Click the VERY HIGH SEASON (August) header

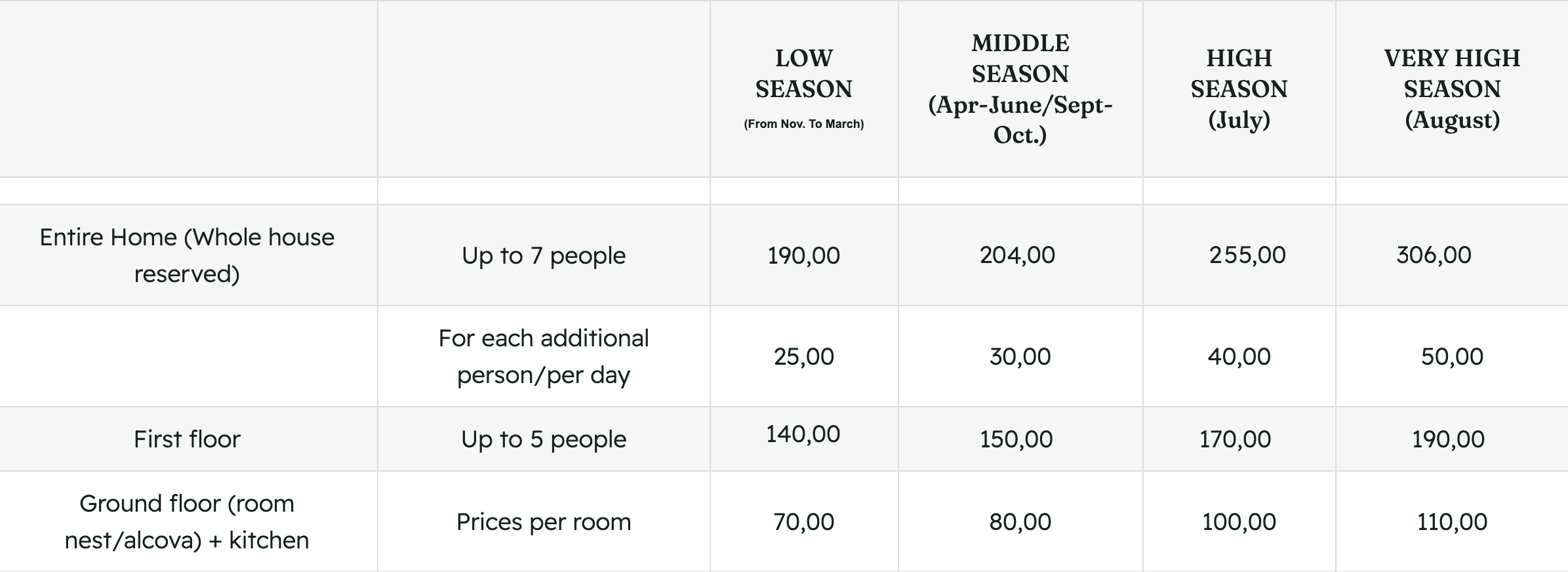point(1451,89)
